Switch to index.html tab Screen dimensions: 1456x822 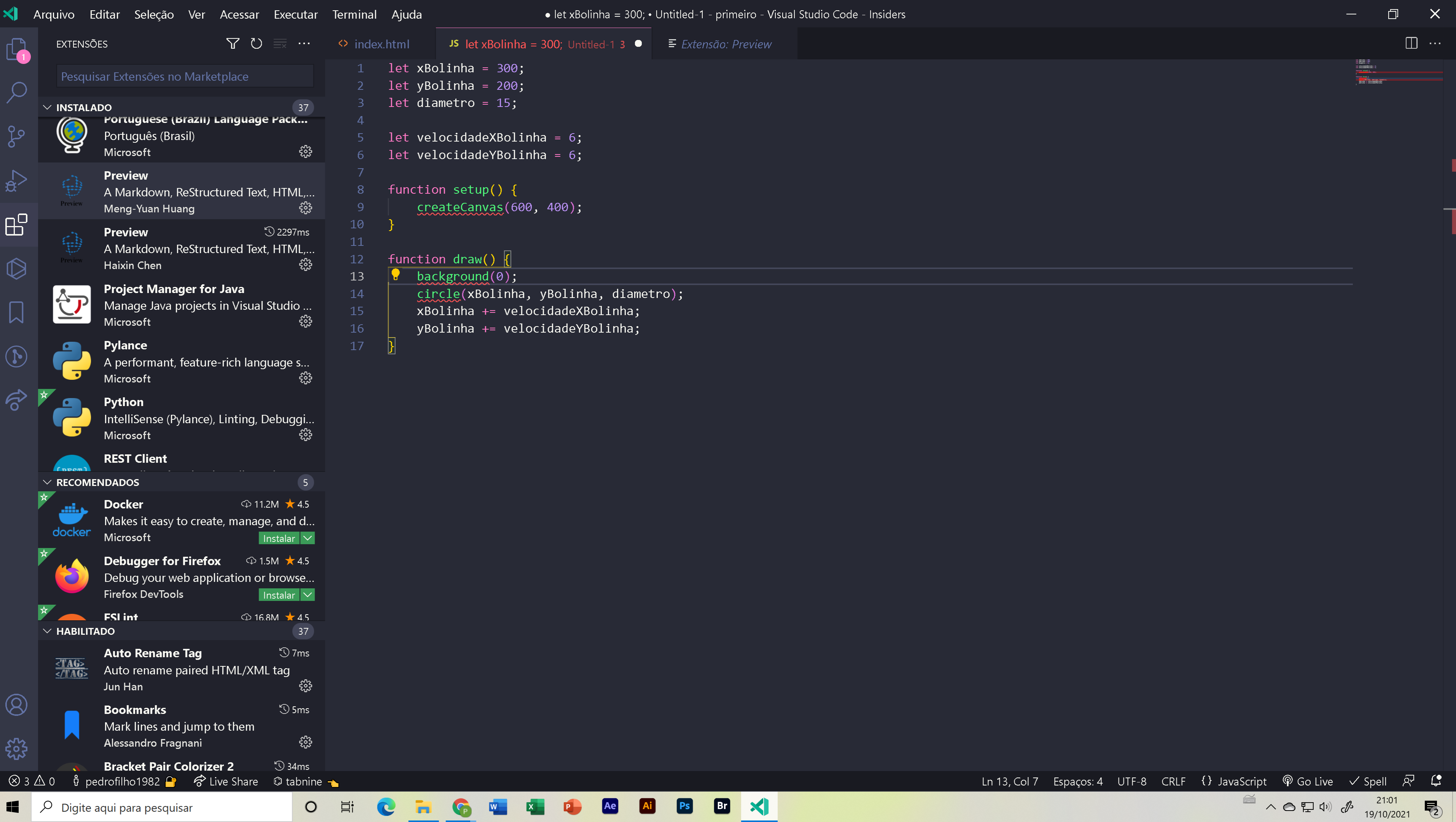[x=381, y=43]
